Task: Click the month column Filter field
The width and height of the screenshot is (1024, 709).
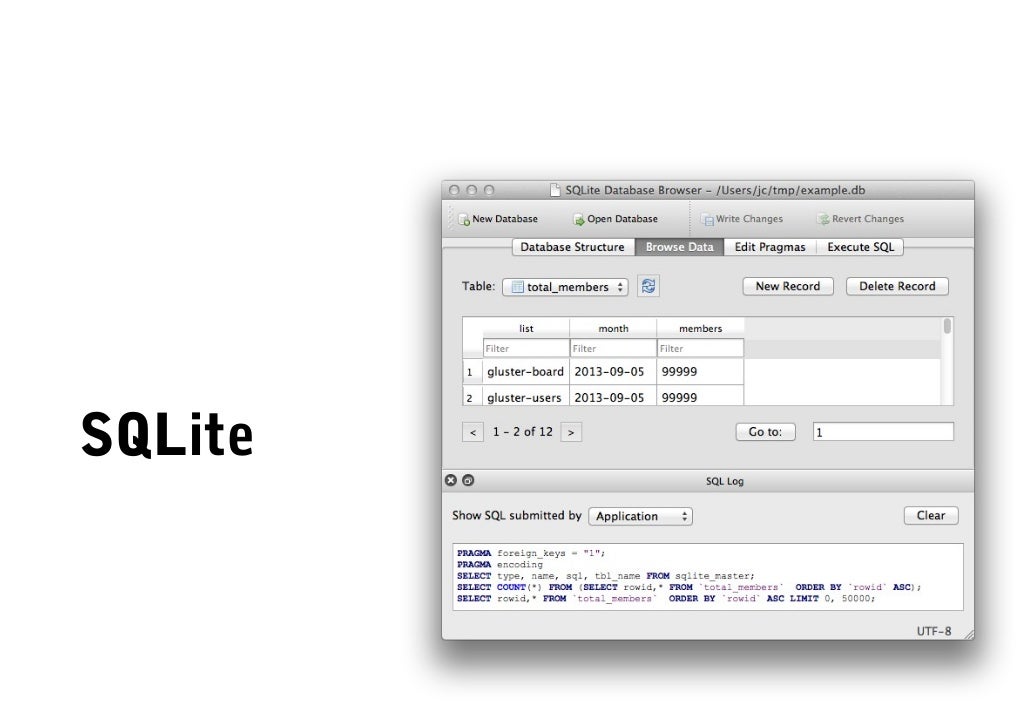Action: tap(613, 348)
